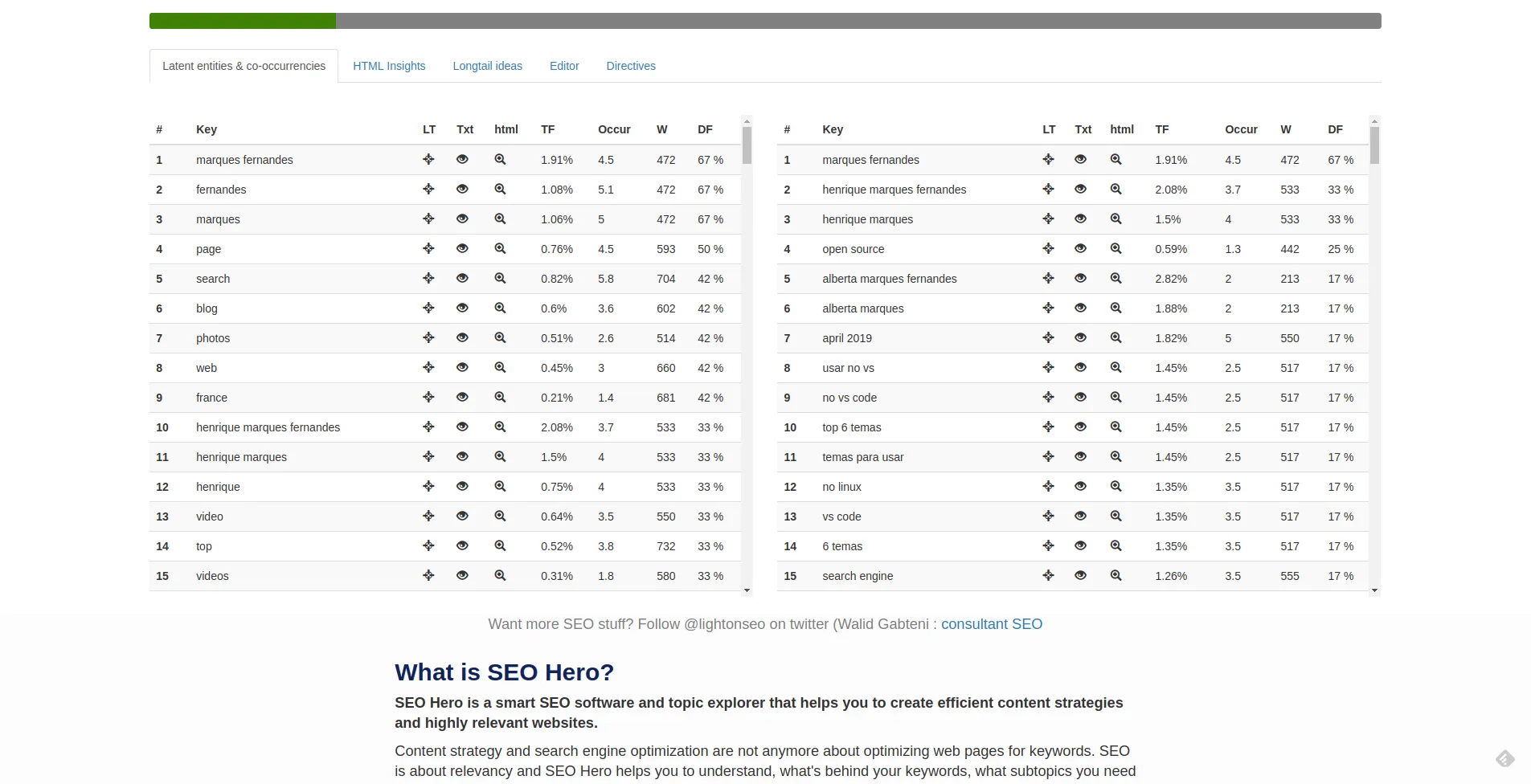Toggle Txt eye icon for 'video' row

coord(462,516)
